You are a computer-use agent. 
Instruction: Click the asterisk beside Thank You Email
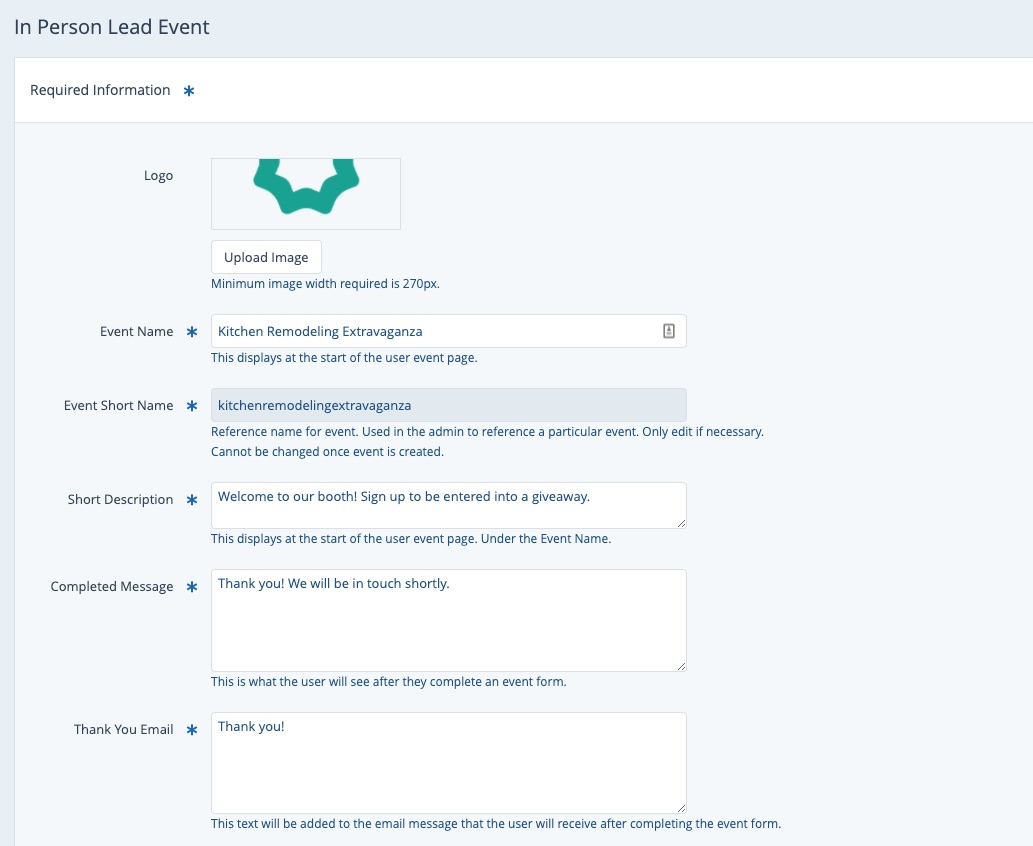pos(193,730)
